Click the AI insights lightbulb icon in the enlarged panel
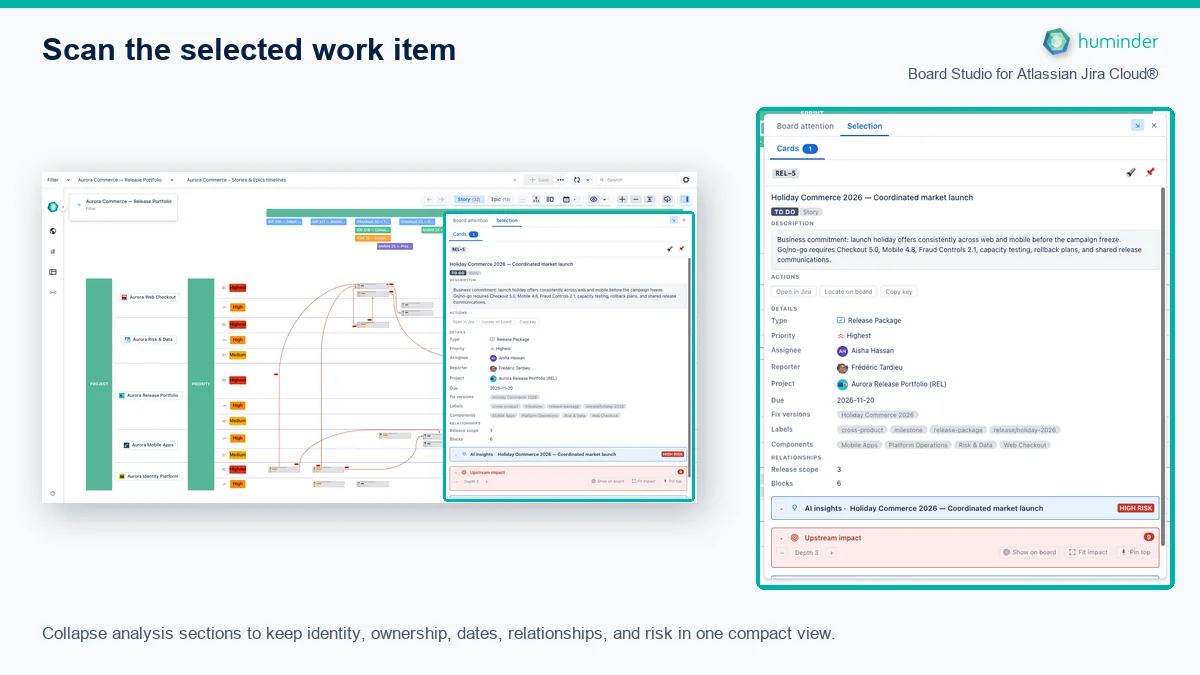This screenshot has width=1200, height=675. pyautogui.click(x=794, y=508)
